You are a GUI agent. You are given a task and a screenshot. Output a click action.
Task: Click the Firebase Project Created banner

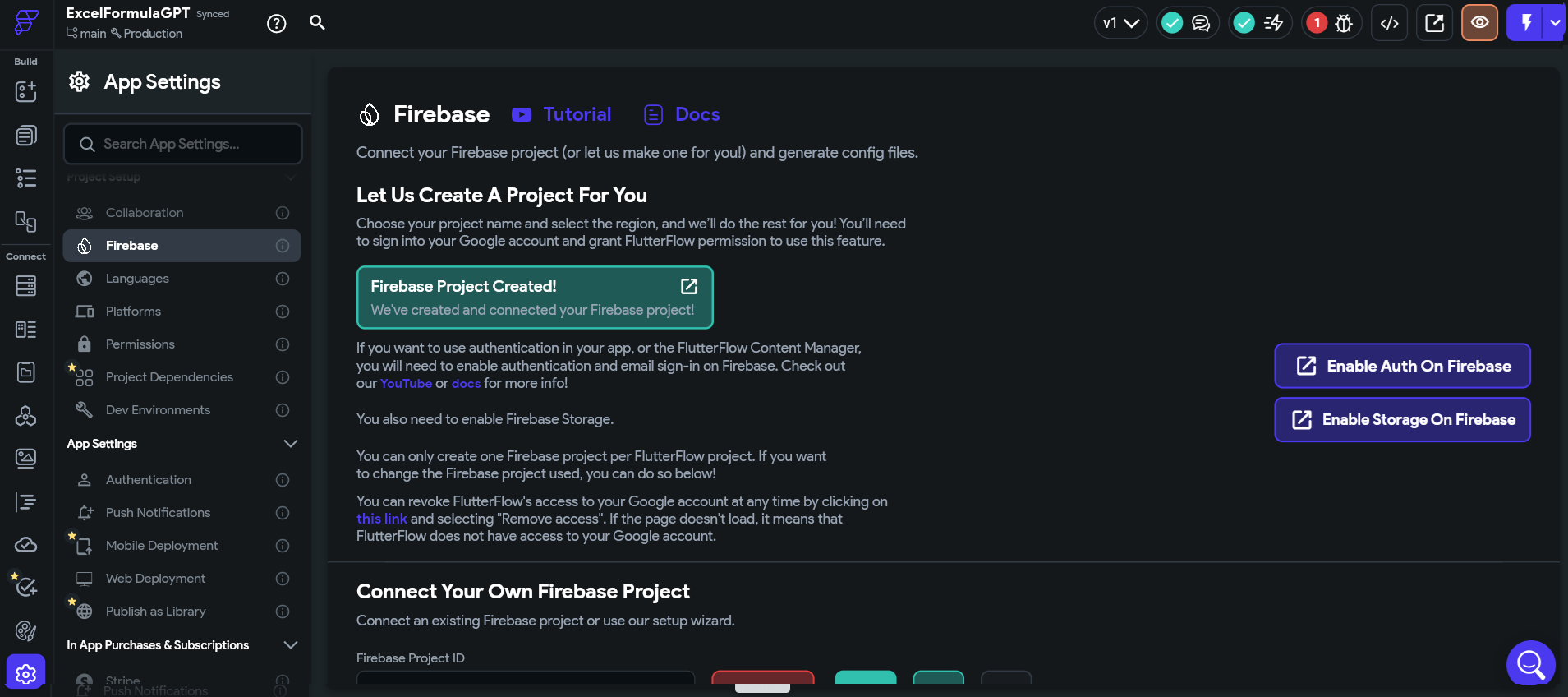[535, 298]
